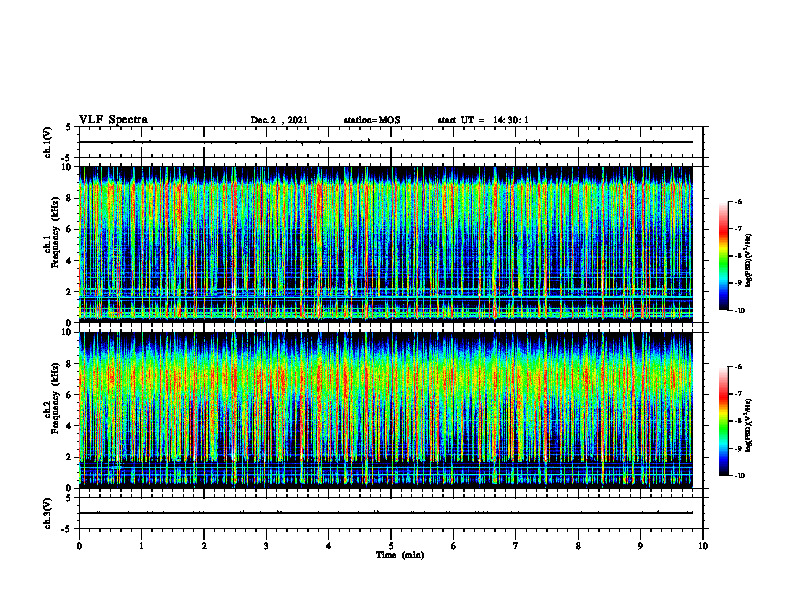Click the "-6" label on ch.1 colorbar
This screenshot has height=612, width=792.
click(738, 201)
